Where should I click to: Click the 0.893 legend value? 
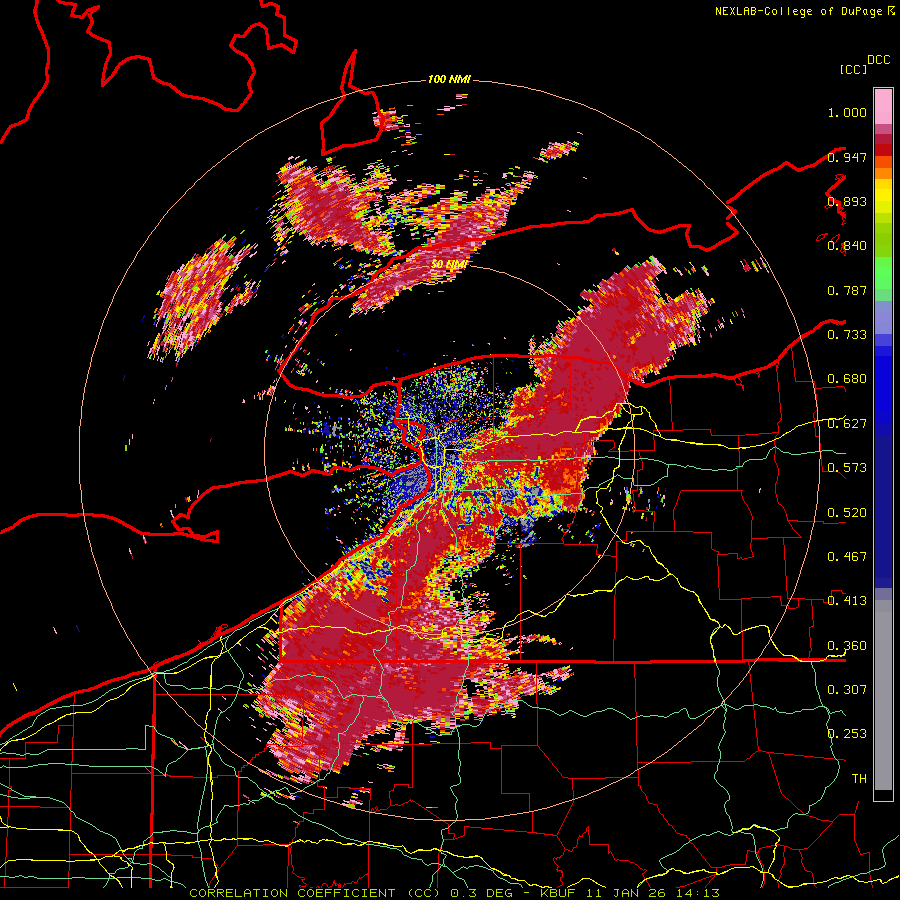(x=847, y=201)
